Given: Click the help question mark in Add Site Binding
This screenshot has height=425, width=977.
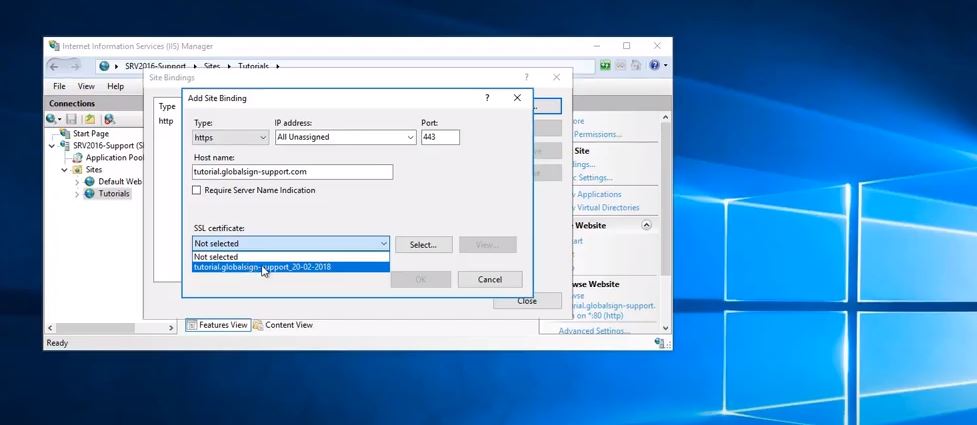Looking at the screenshot, I should [487, 98].
